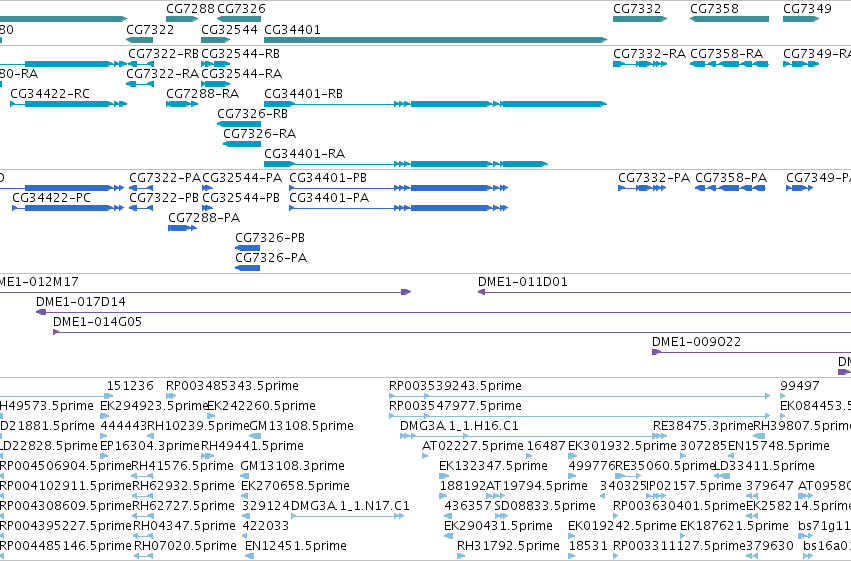Select EST EN12451.5prime
This screenshot has width=851, height=561.
click(249, 556)
